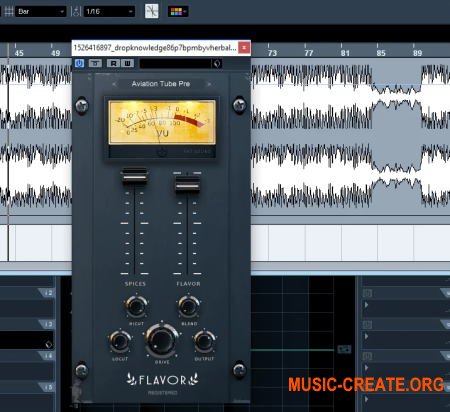Viewport: 450px width, 412px height.
Task: Click the FLAVOR logo at plugin bottom
Action: (x=162, y=380)
